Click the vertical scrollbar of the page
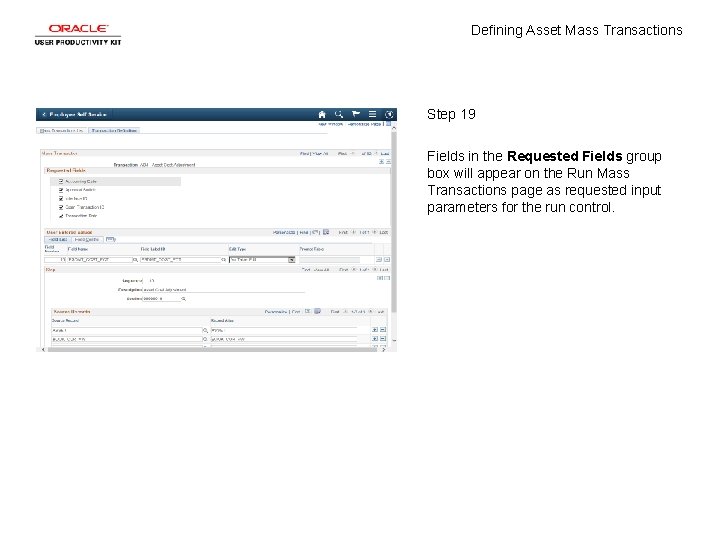Viewport: 720px width, 540px height. [x=394, y=220]
